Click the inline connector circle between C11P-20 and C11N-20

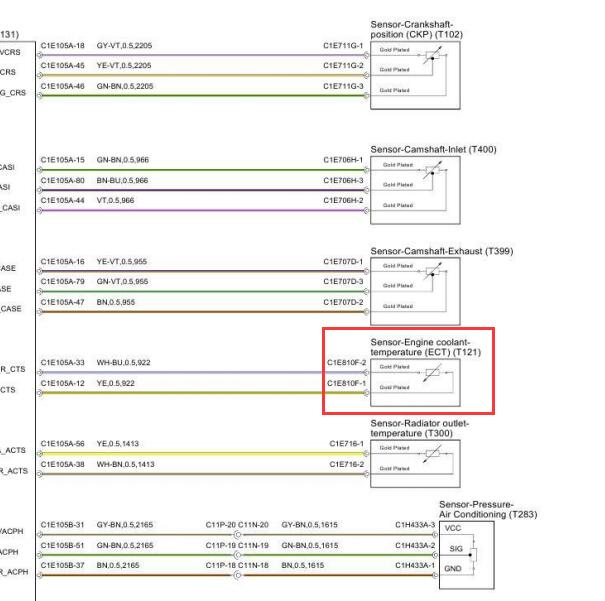tap(238, 535)
